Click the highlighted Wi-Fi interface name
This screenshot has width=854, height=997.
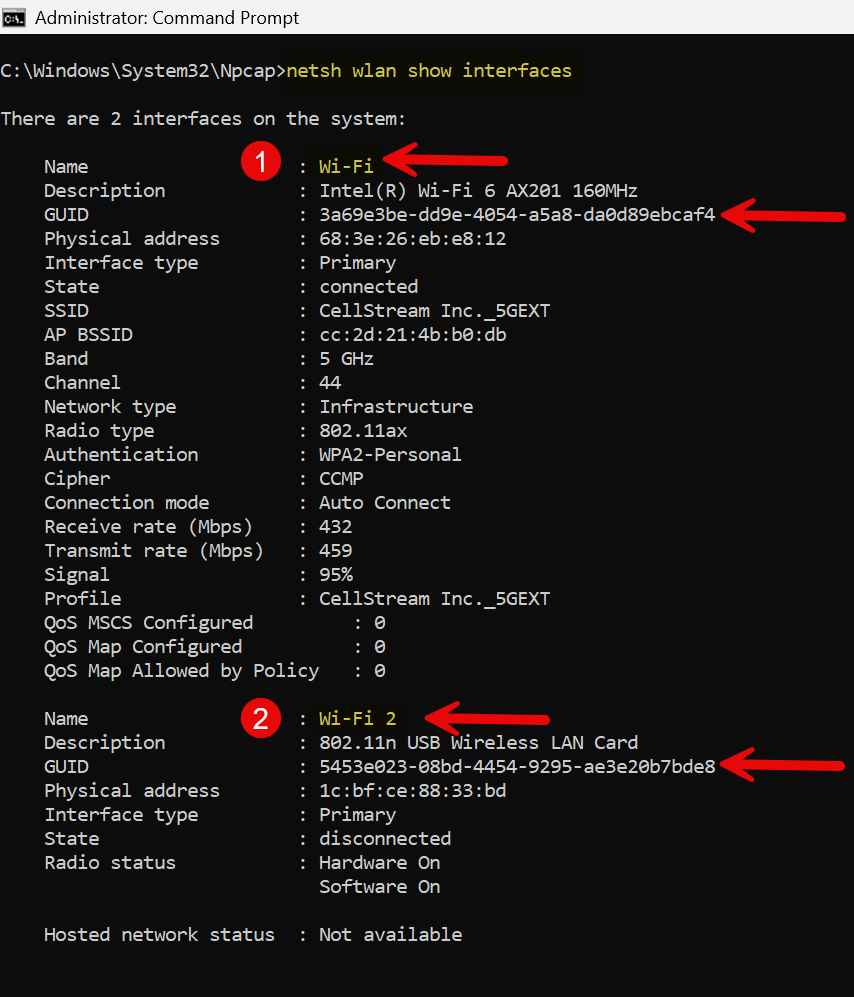(x=346, y=167)
